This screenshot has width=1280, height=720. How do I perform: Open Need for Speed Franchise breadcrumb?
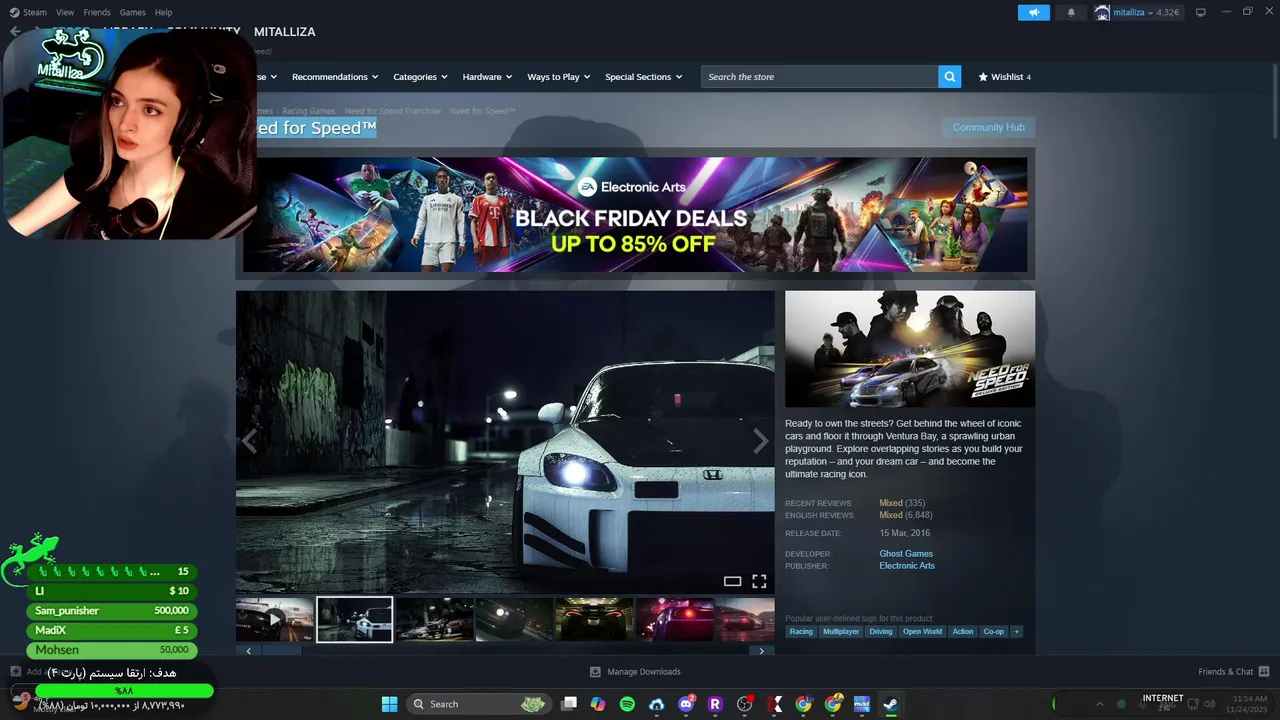pyautogui.click(x=392, y=111)
